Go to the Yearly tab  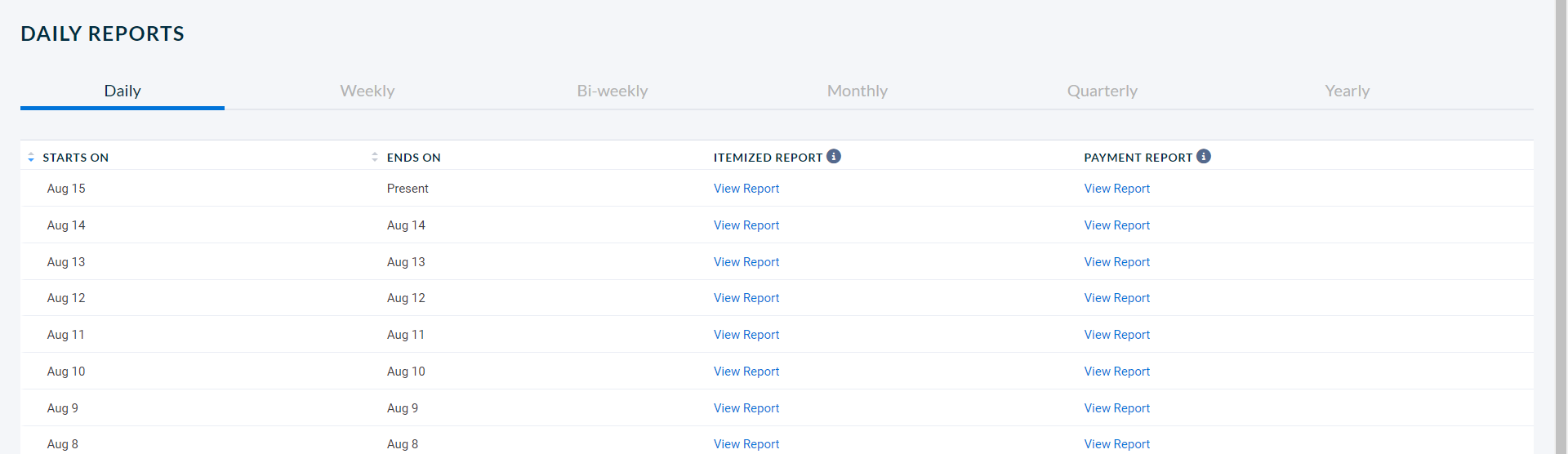pos(1347,91)
